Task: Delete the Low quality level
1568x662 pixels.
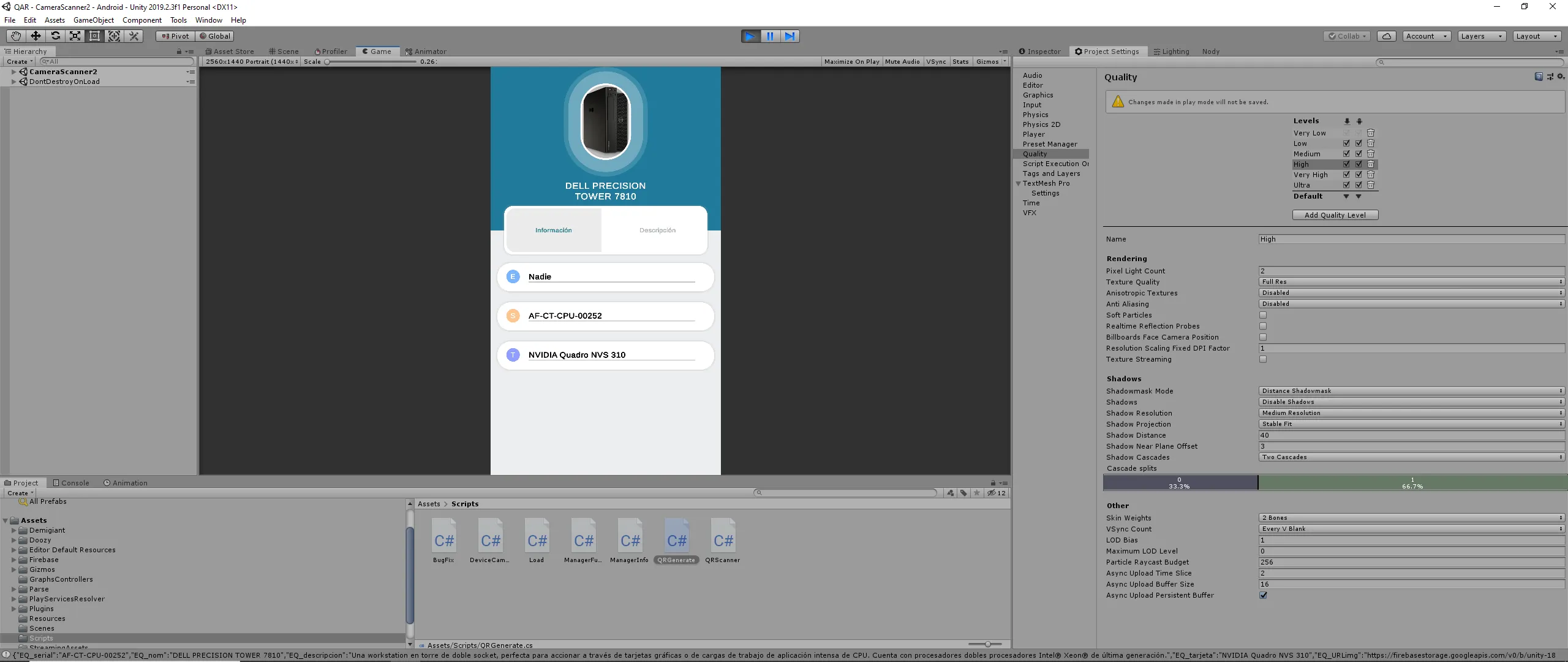Action: [x=1371, y=143]
